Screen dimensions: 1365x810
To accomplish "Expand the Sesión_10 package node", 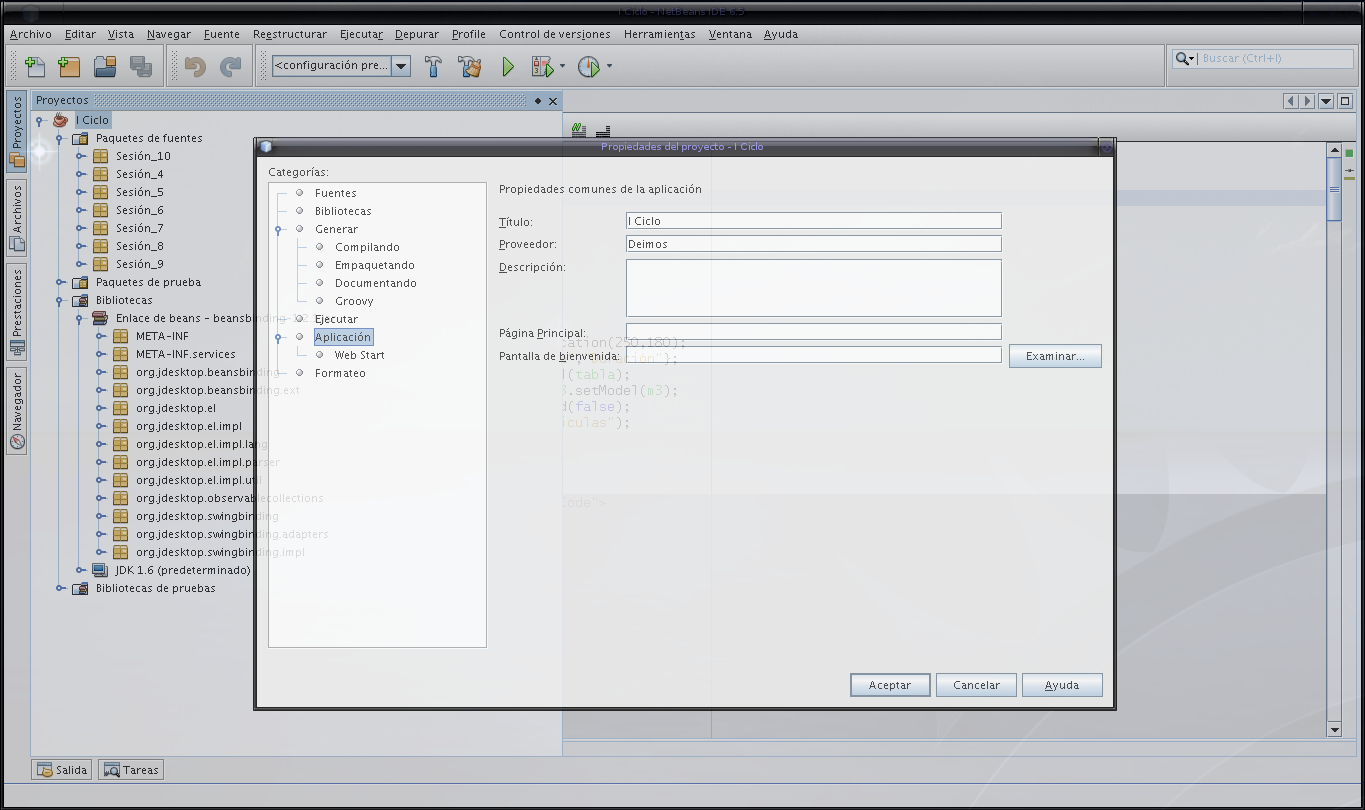I will click(x=81, y=156).
